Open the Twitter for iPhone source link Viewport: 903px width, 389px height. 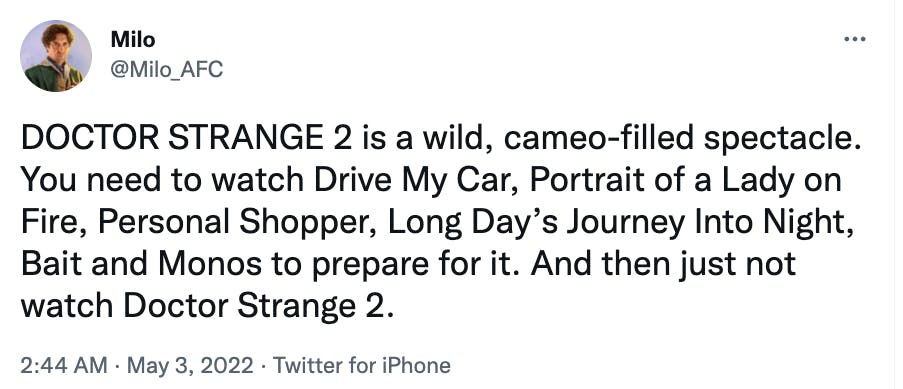click(361, 365)
